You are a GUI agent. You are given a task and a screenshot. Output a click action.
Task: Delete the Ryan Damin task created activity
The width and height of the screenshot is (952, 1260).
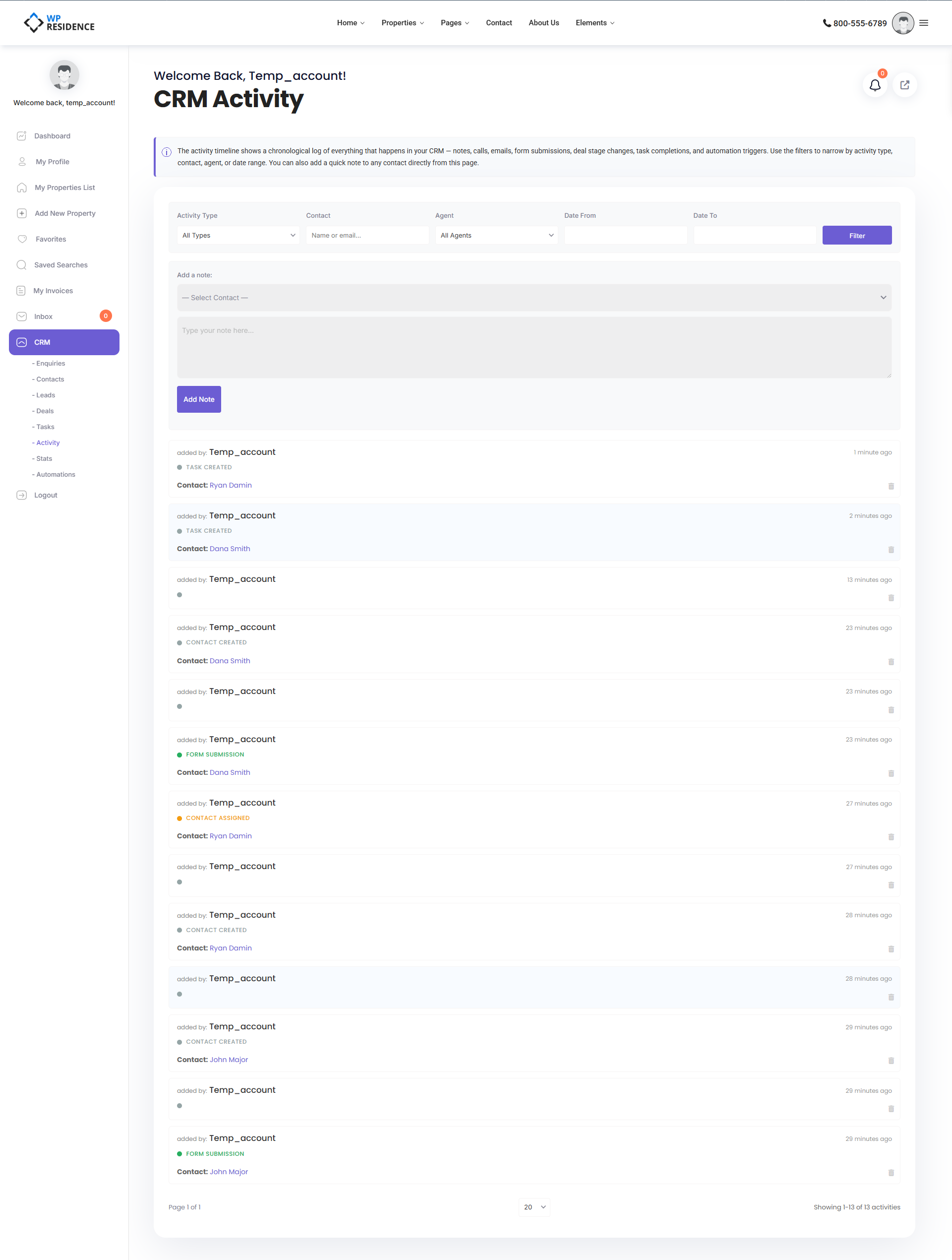891,486
